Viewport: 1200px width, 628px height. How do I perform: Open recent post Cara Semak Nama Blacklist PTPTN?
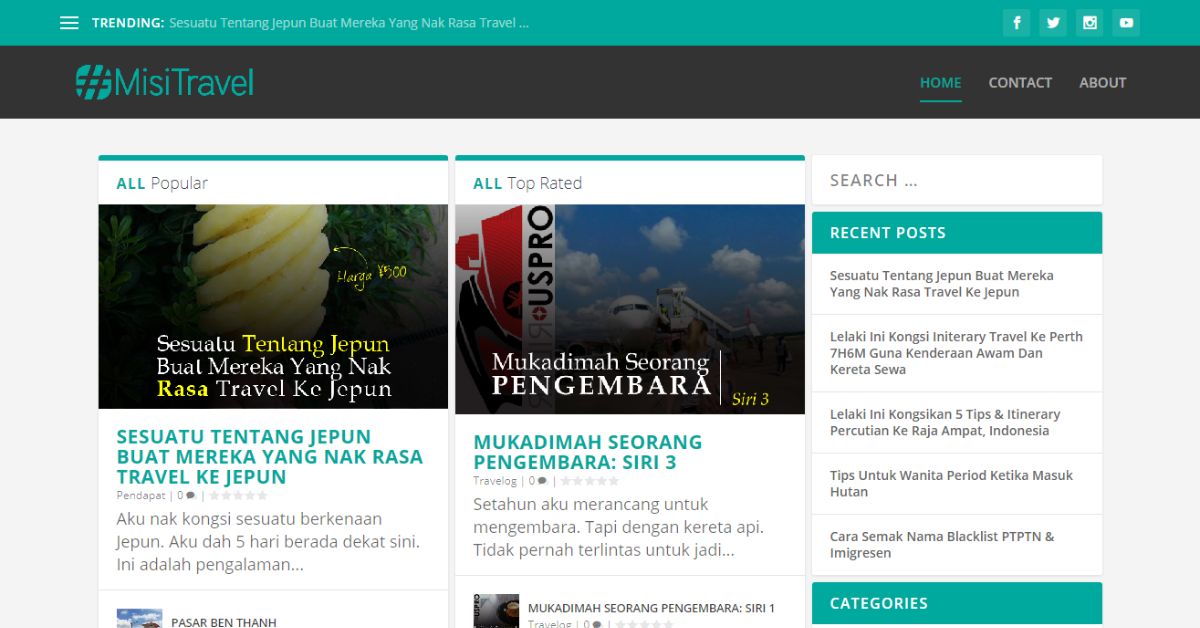point(942,544)
